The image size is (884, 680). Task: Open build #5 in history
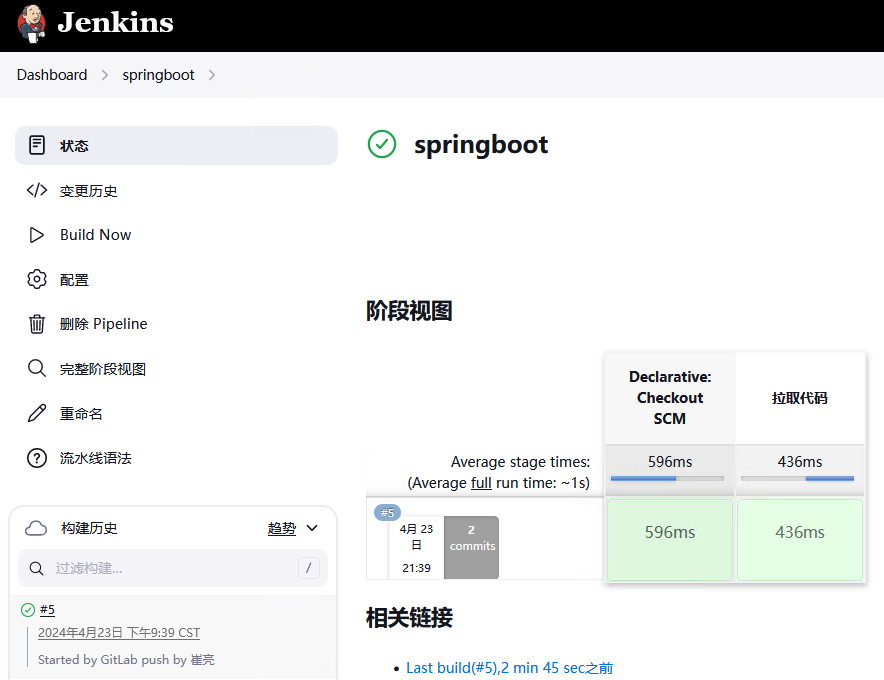tap(47, 610)
